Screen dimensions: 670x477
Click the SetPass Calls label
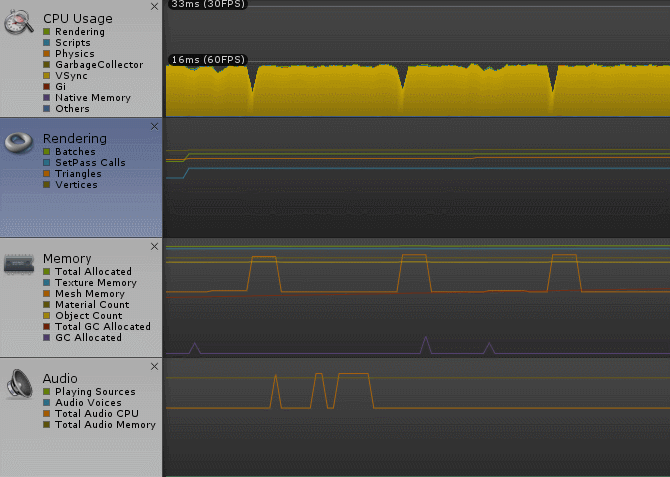coord(90,163)
